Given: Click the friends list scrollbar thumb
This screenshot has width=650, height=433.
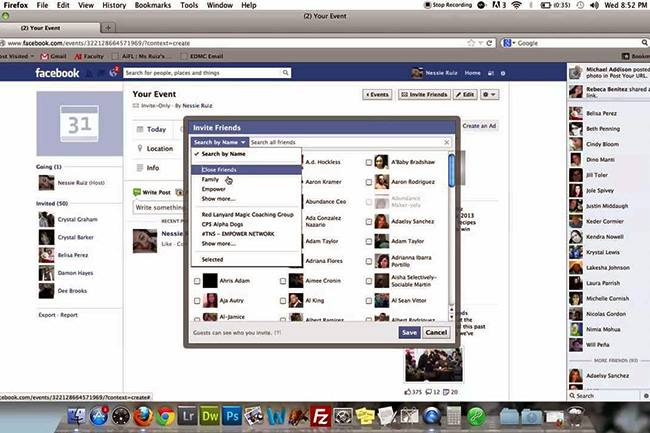Looking at the screenshot, I should pyautogui.click(x=451, y=170).
